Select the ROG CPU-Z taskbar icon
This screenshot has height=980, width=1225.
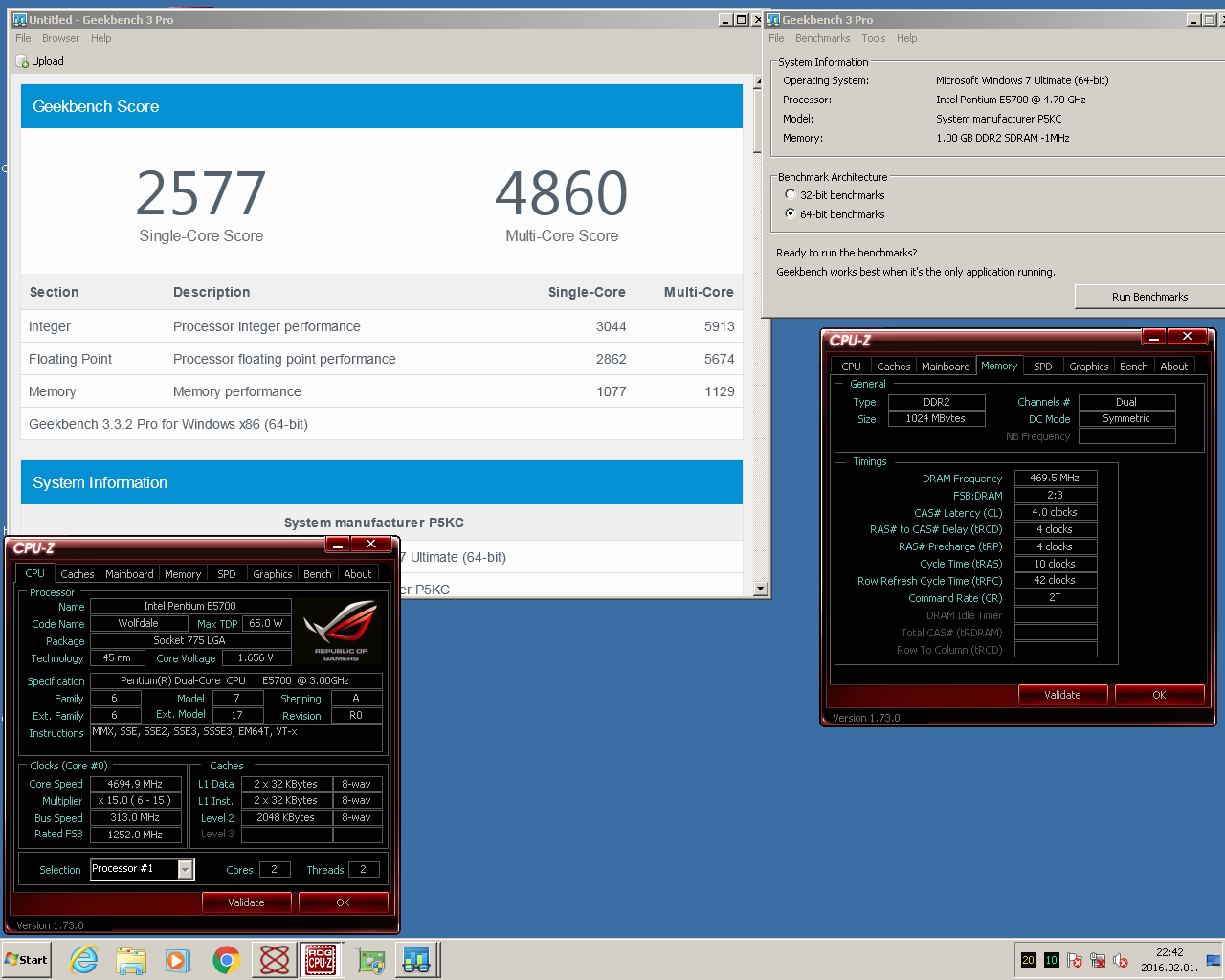321,960
